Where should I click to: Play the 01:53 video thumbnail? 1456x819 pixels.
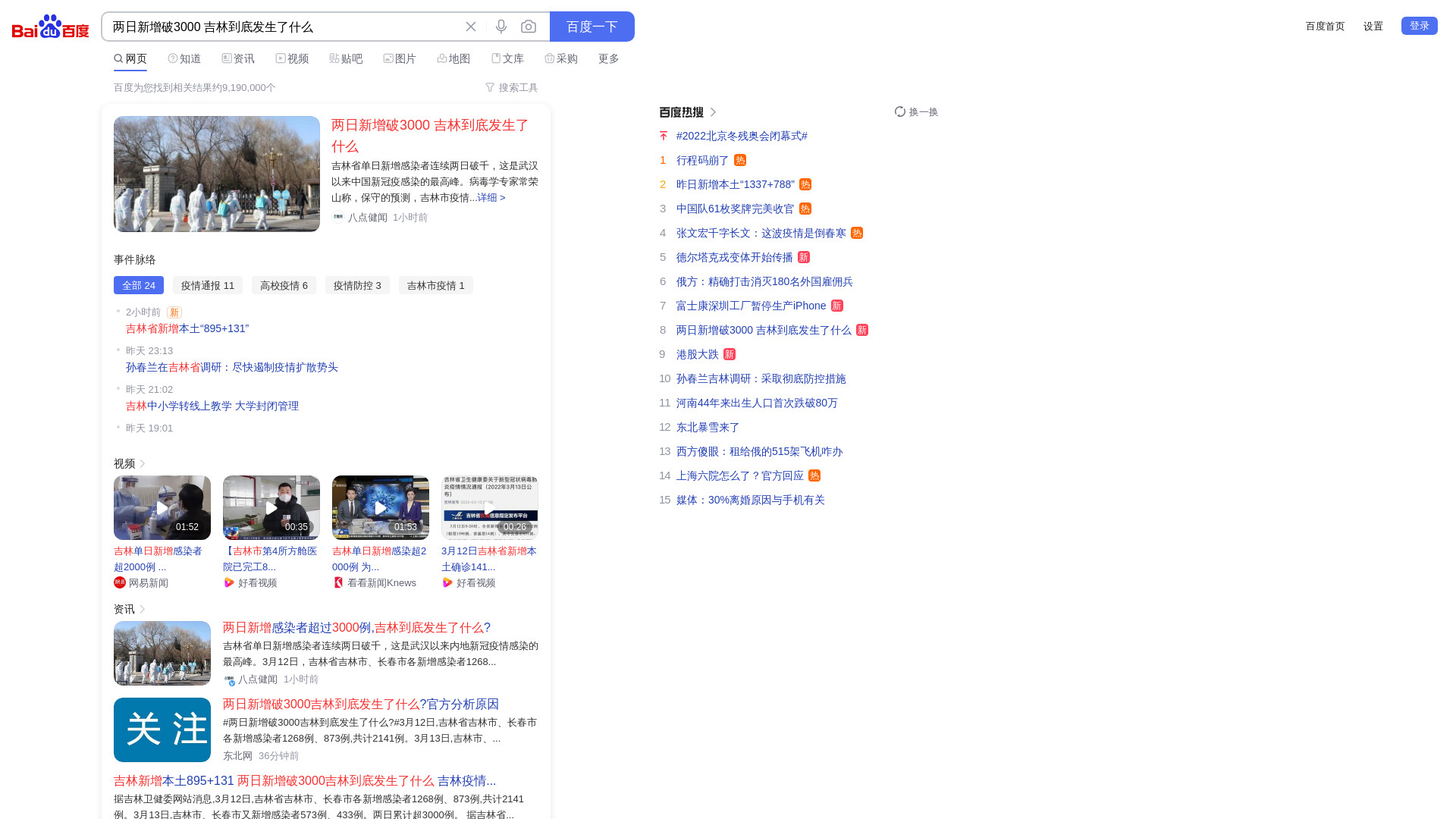click(x=381, y=507)
